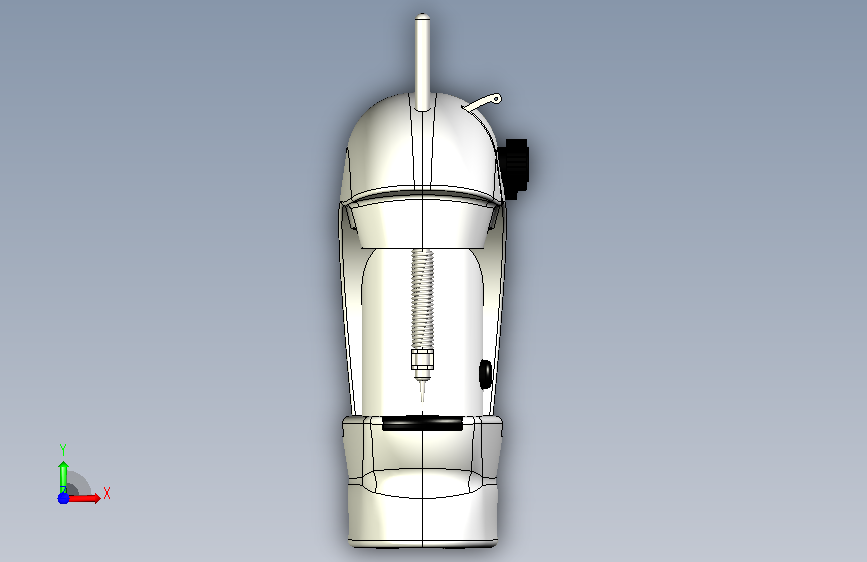Select the black oval button on the body
867x562 pixels.
point(485,374)
